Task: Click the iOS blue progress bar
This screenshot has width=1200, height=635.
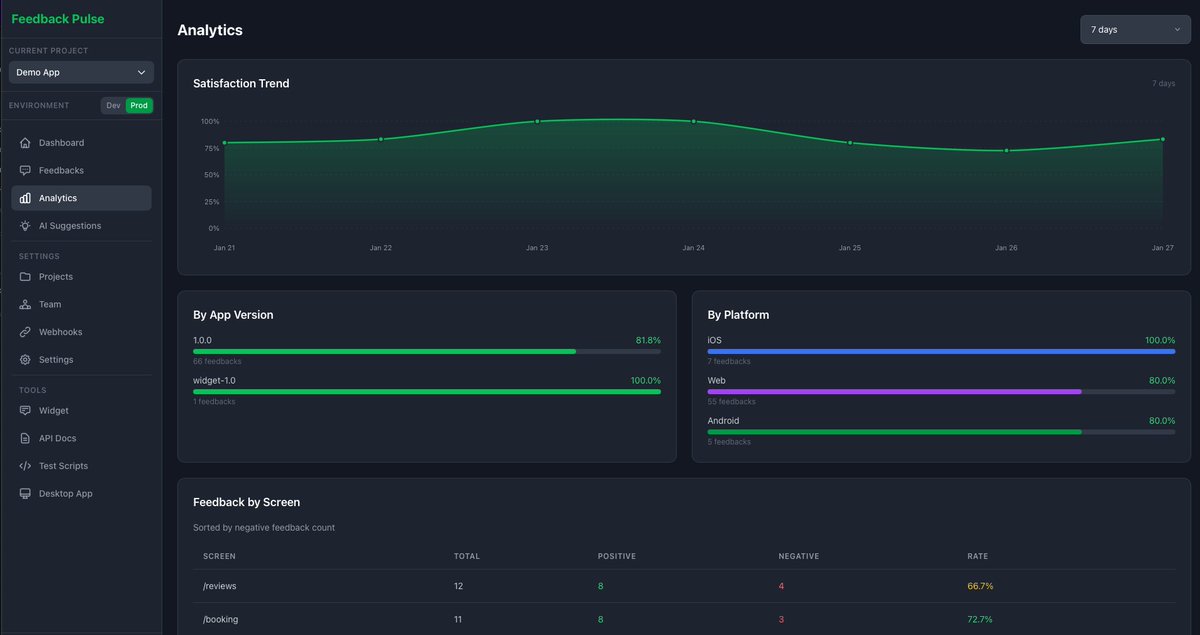Action: 941,351
